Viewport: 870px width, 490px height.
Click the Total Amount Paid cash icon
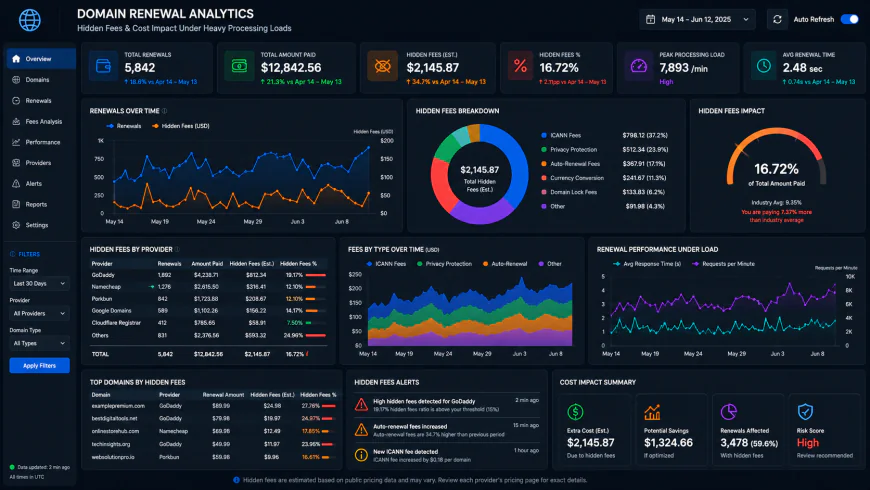pyautogui.click(x=239, y=66)
